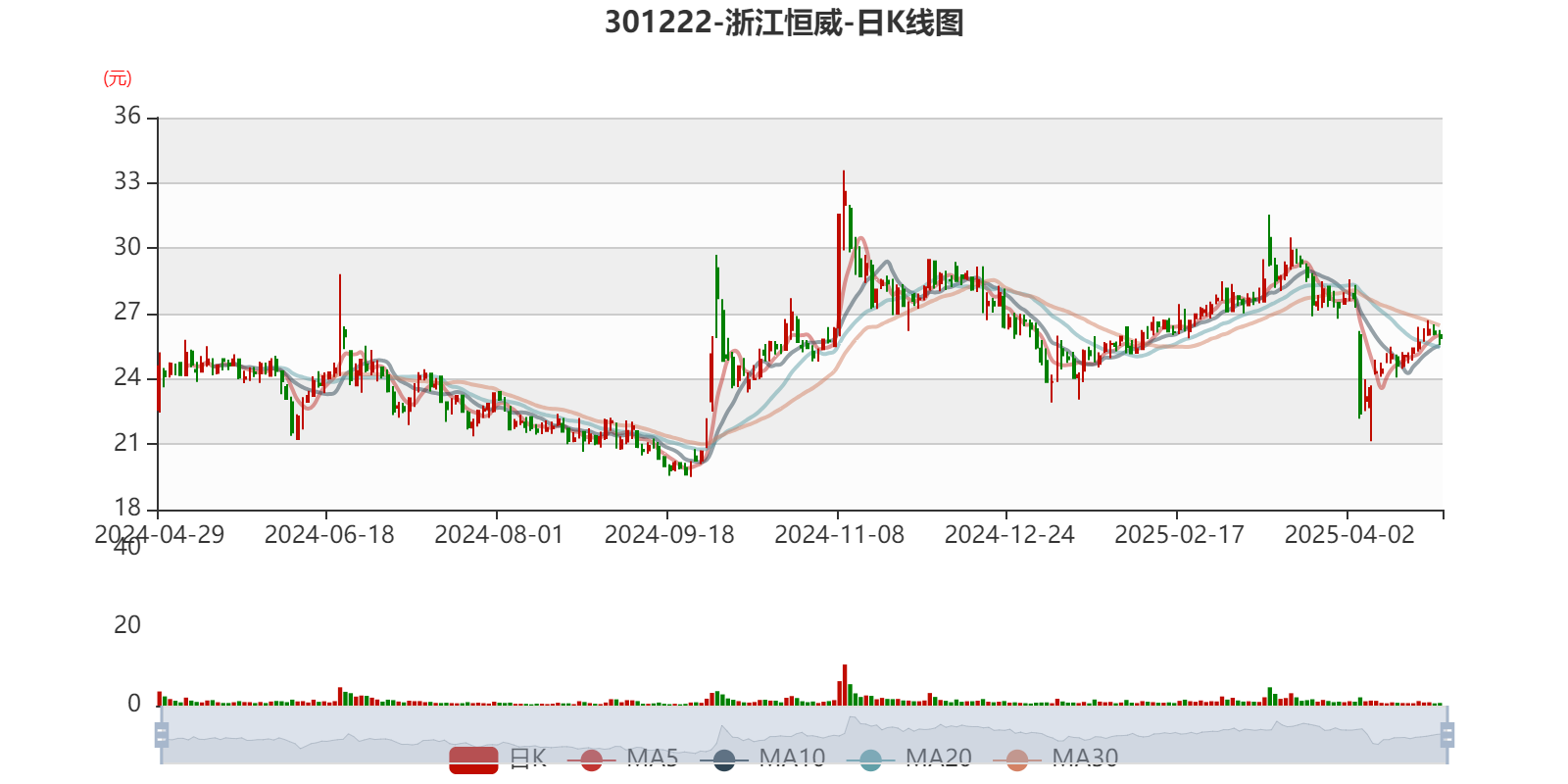The image size is (1568, 784).
Task: Click the x-axis date label 2025-04-02
Action: click(x=1349, y=534)
